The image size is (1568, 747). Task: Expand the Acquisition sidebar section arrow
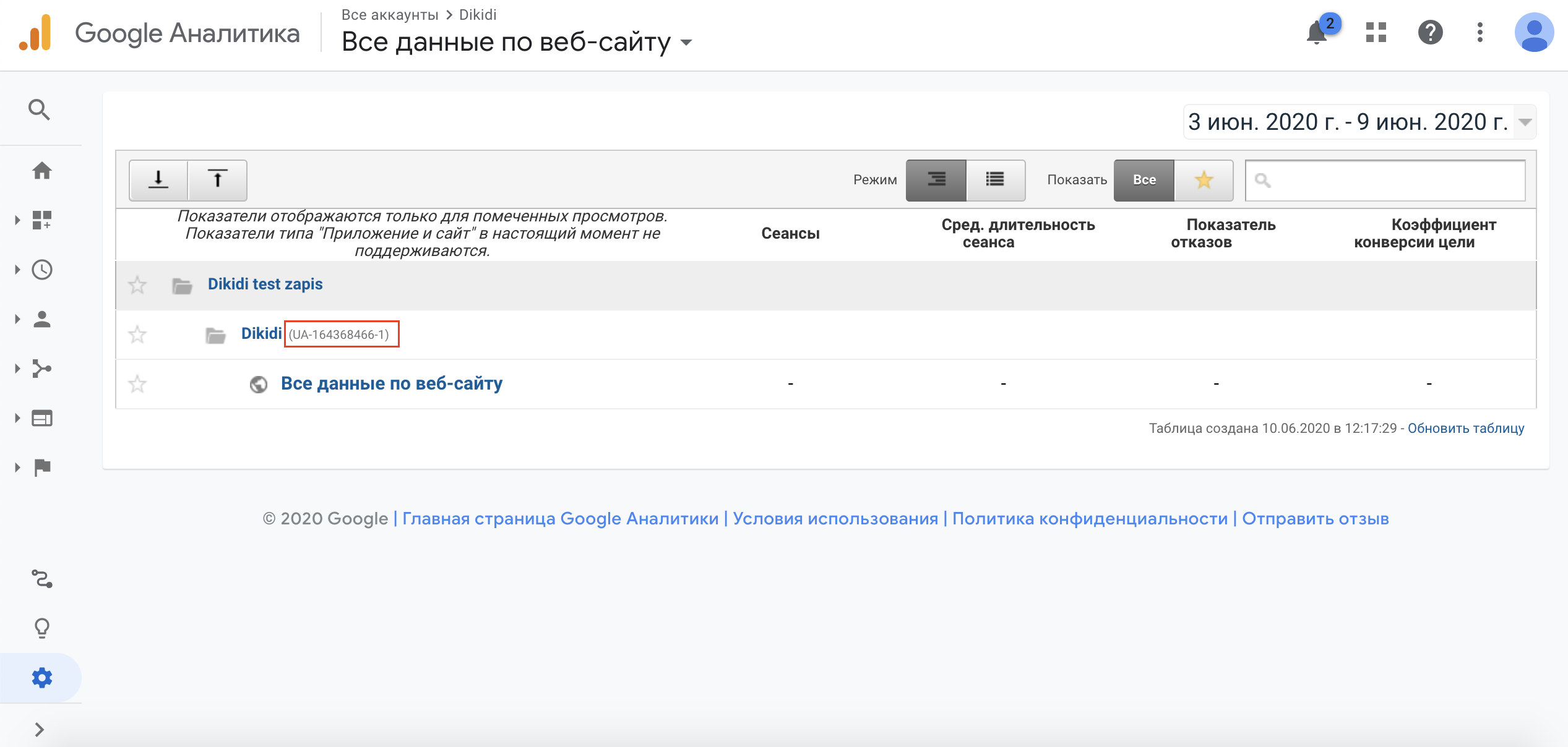(17, 369)
